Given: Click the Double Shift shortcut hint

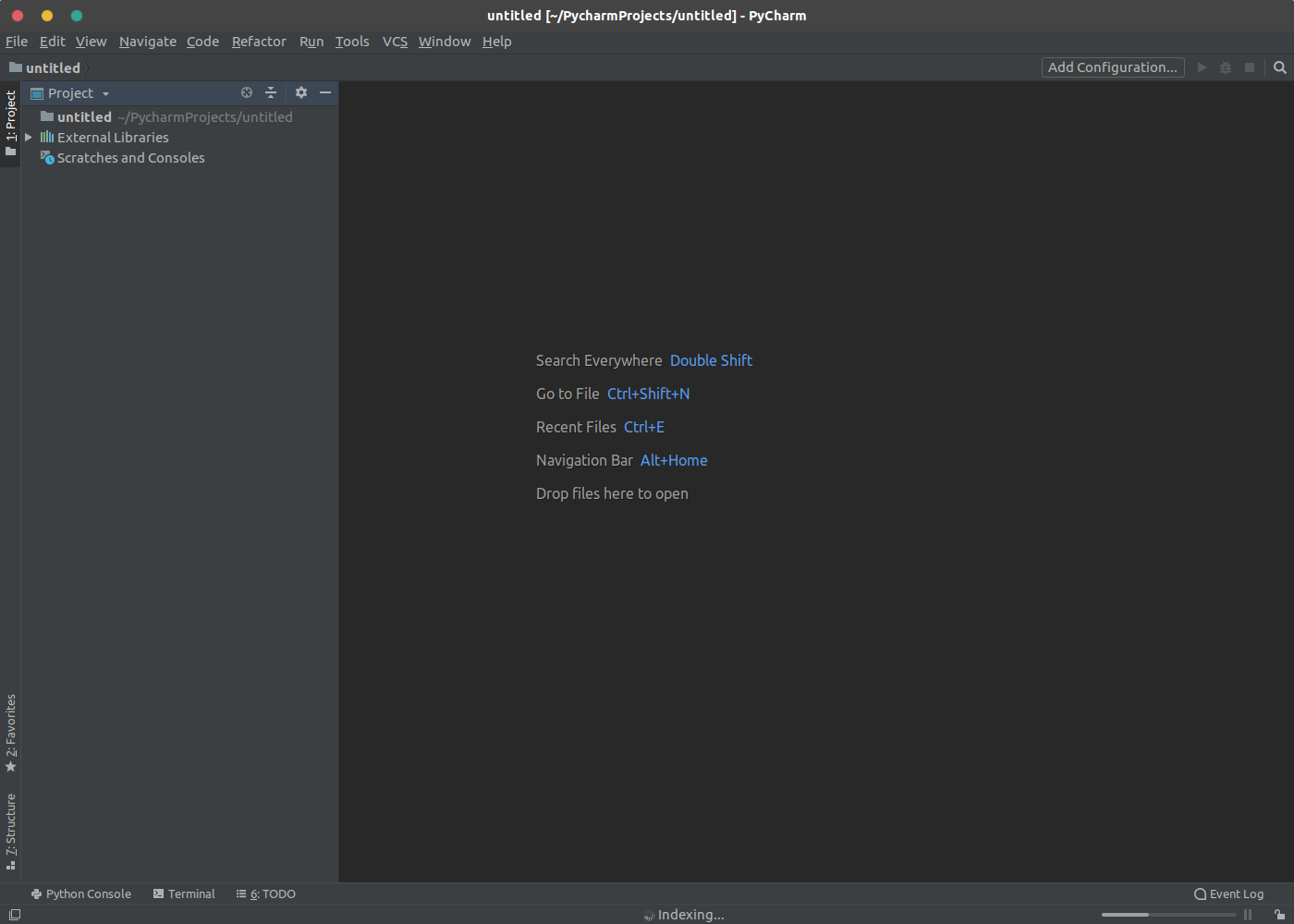Looking at the screenshot, I should (x=711, y=360).
